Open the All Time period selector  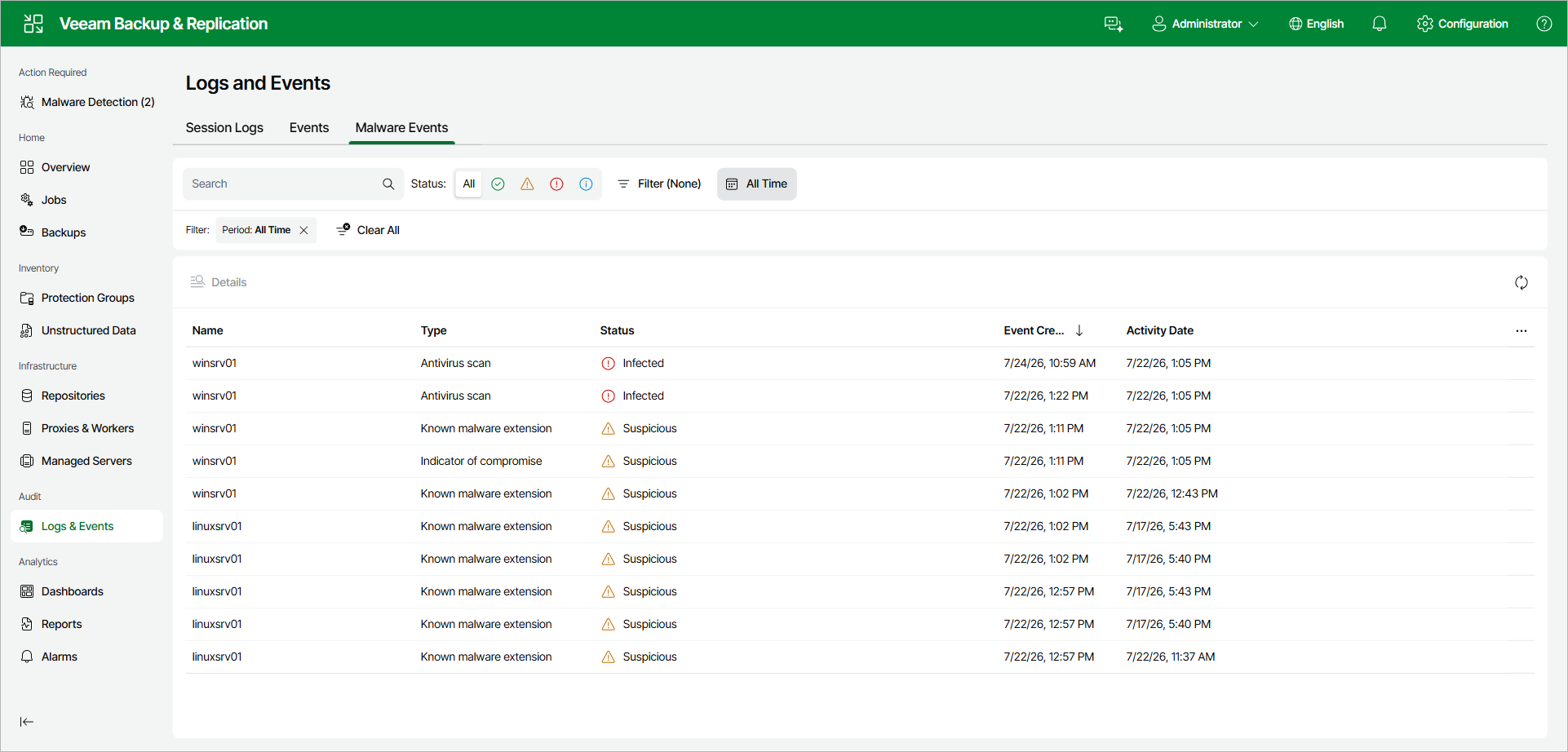click(757, 184)
